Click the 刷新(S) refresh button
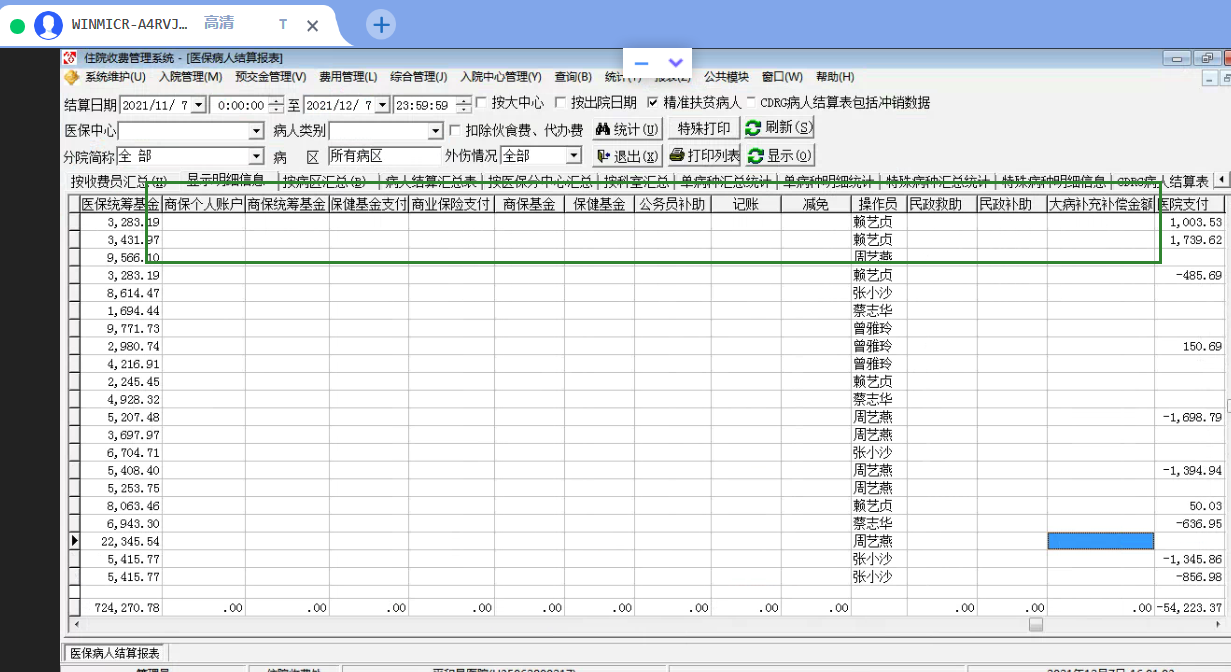 [779, 128]
